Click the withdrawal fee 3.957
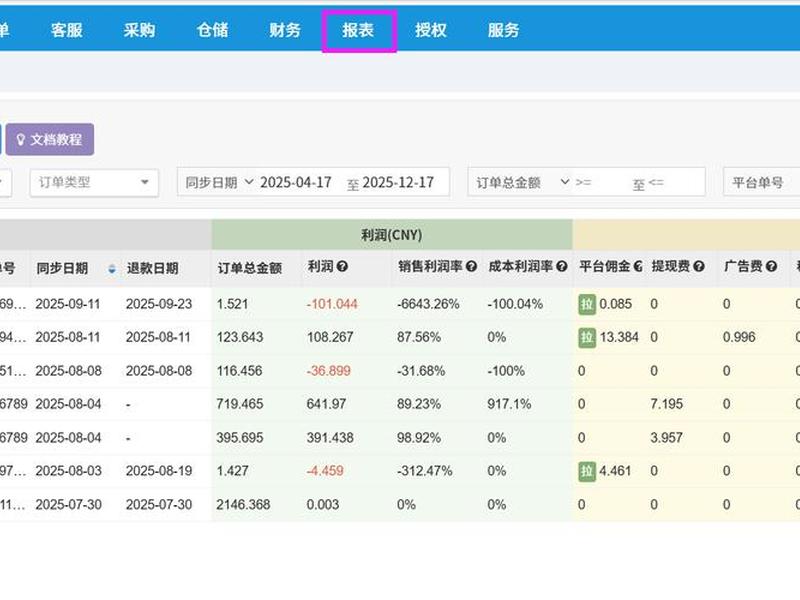800x600 pixels. coord(666,438)
